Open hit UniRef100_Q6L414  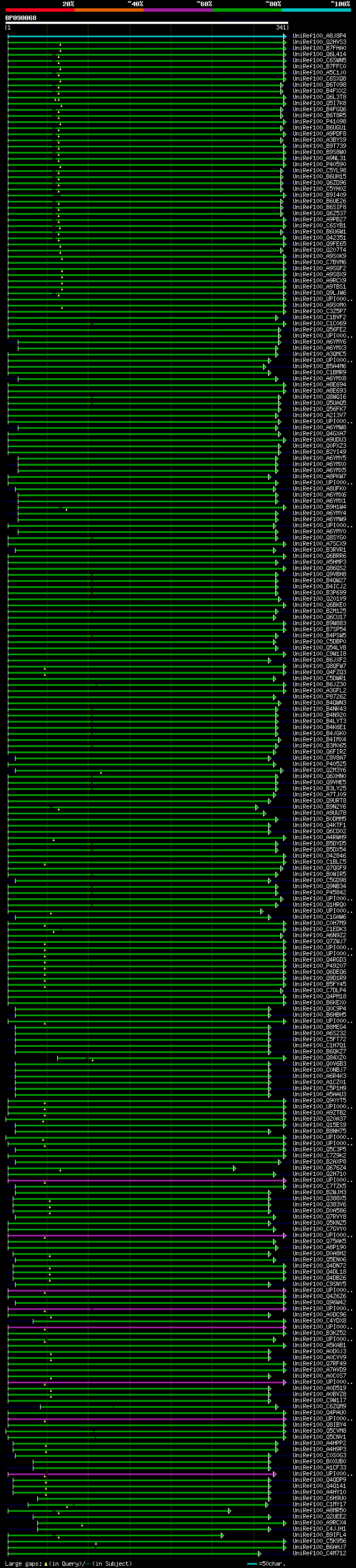click(x=319, y=54)
